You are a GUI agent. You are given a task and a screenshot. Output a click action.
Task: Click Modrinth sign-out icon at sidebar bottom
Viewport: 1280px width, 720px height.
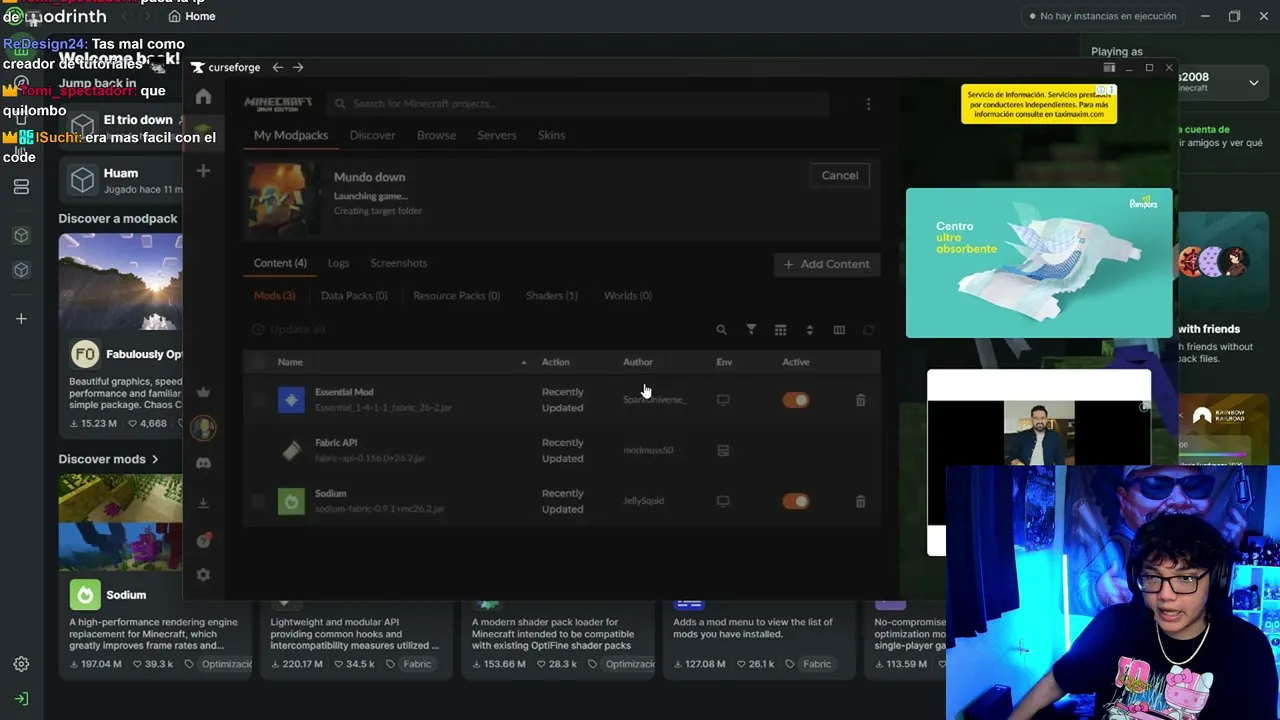(x=21, y=698)
